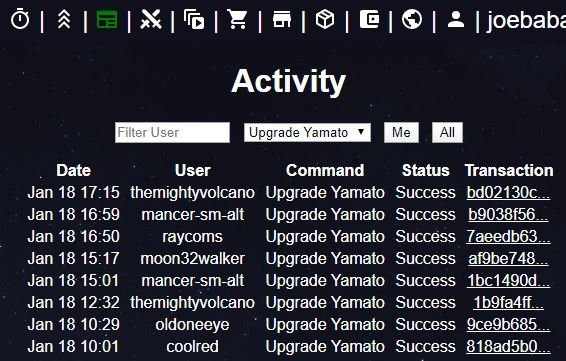Select user moon32walker in the table

(x=192, y=258)
